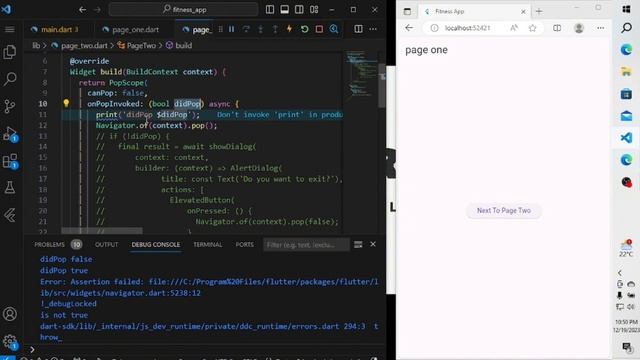
Task: Close the Fitness App browser tab
Action: (523, 11)
